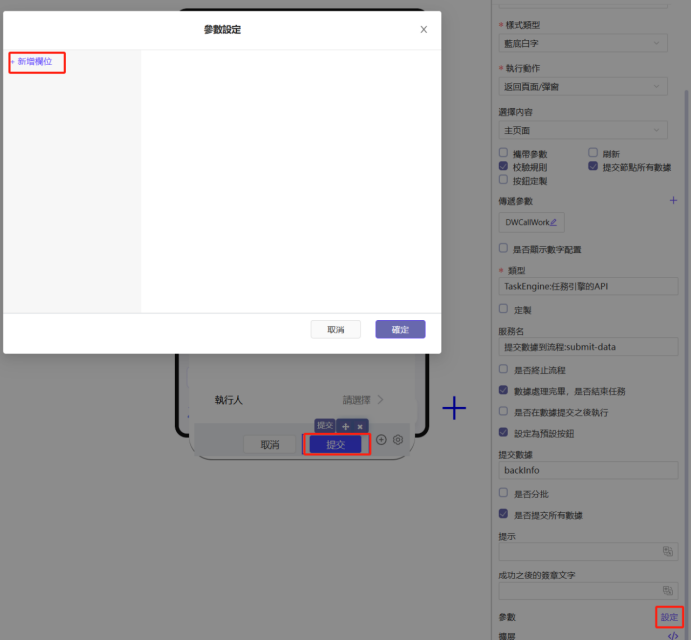692x640 pixels.
Task: Enable the 攜帶參數 checkbox
Action: coord(503,154)
